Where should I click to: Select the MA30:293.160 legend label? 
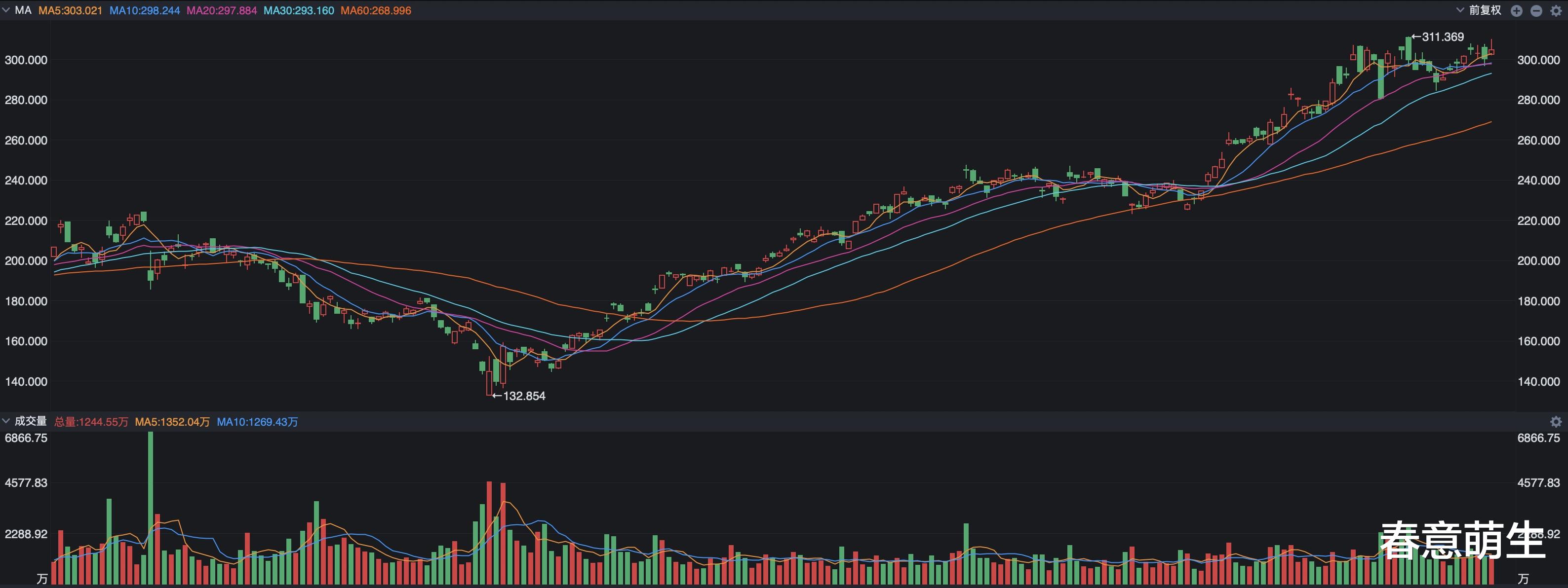298,10
